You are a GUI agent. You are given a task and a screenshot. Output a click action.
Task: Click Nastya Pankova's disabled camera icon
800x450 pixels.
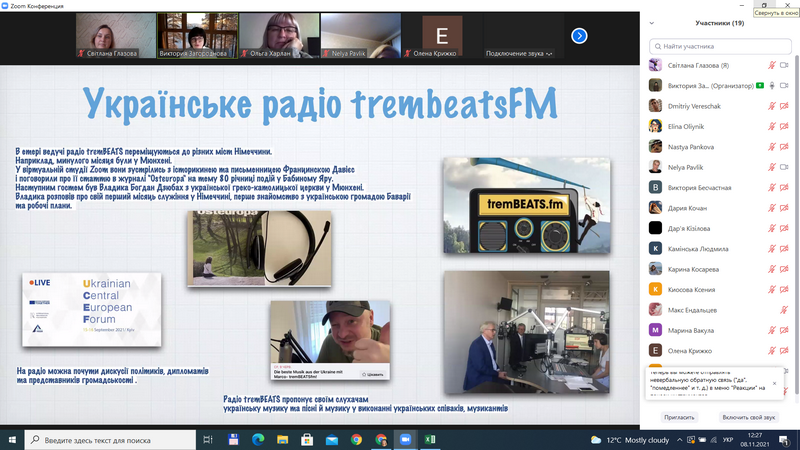[786, 146]
